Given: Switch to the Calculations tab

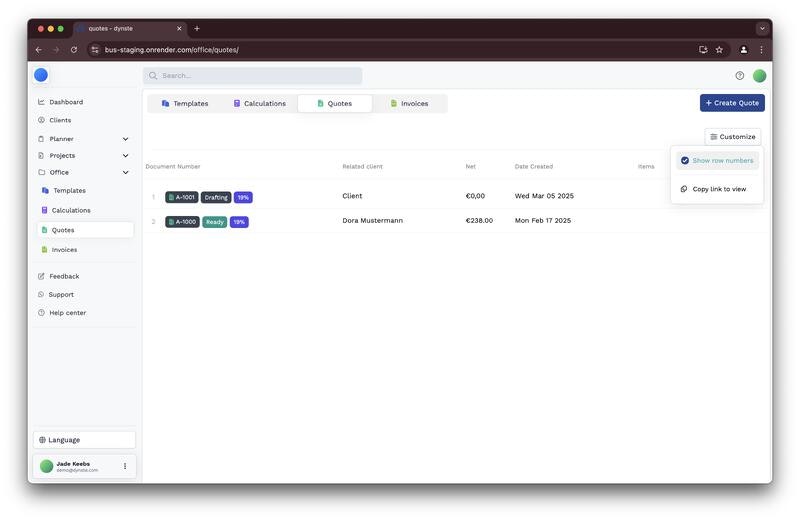Looking at the screenshot, I should pos(260,104).
